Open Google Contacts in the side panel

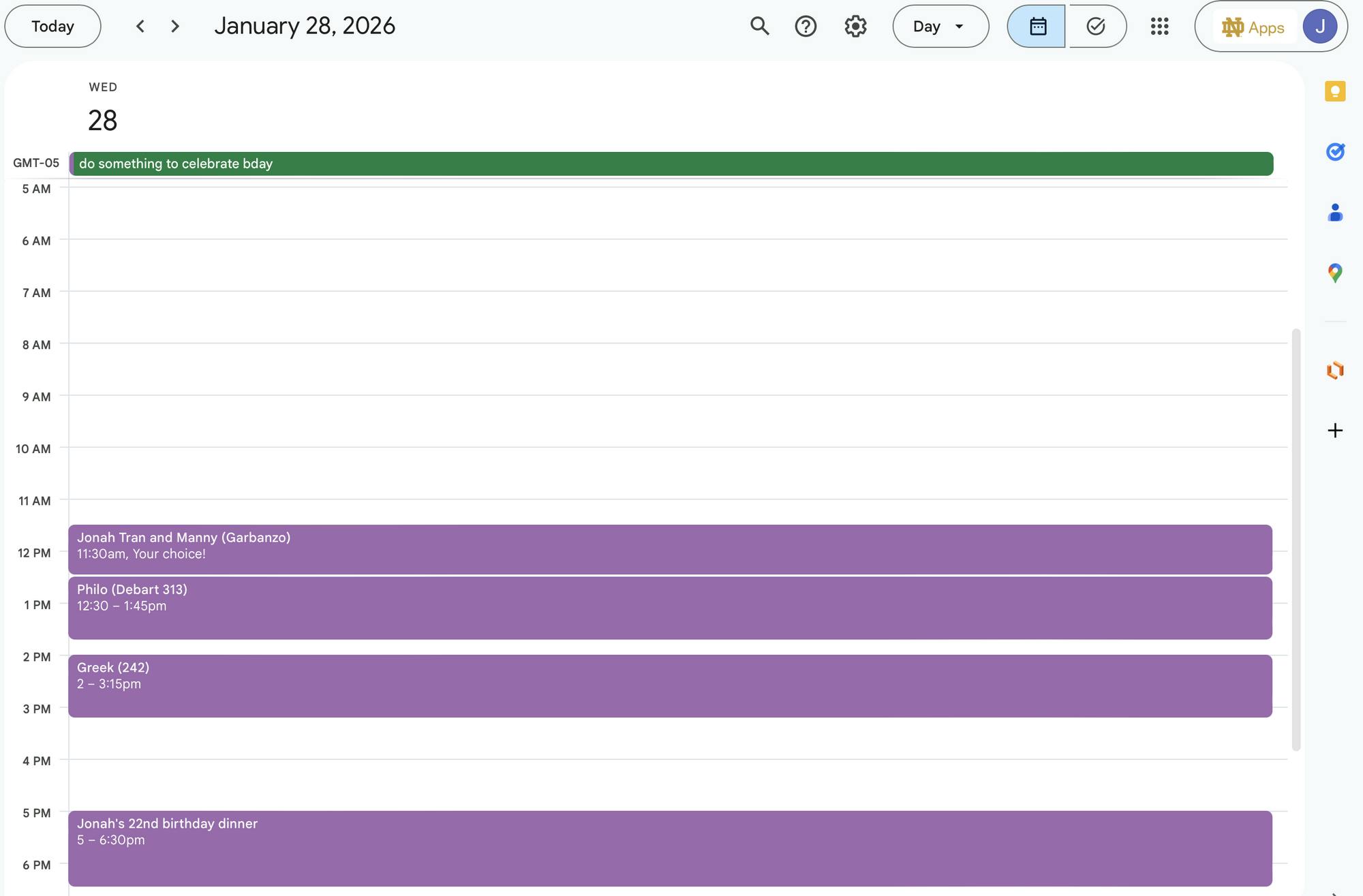[x=1335, y=213]
